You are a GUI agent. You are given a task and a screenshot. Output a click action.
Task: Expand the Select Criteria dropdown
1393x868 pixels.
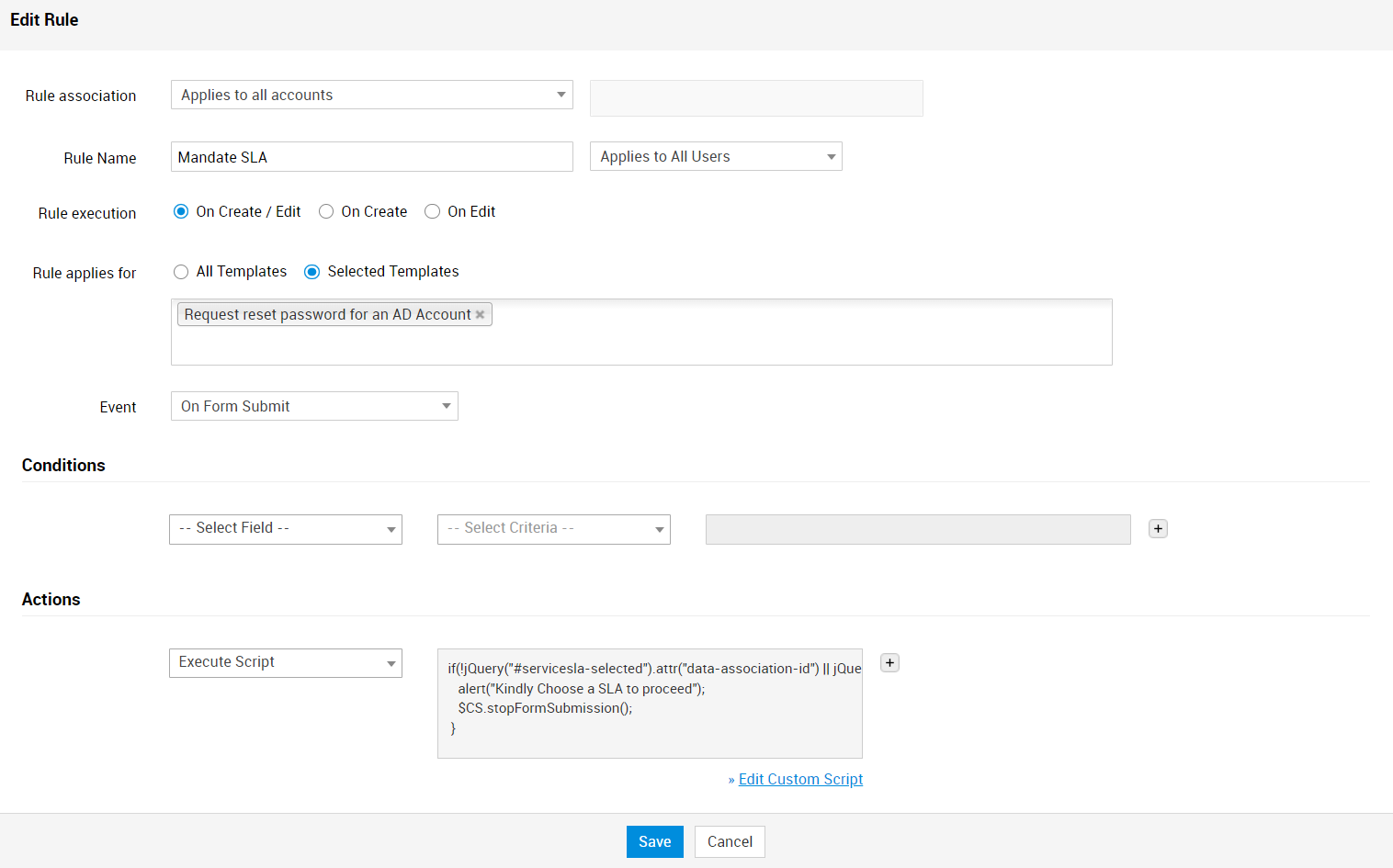[x=553, y=529]
